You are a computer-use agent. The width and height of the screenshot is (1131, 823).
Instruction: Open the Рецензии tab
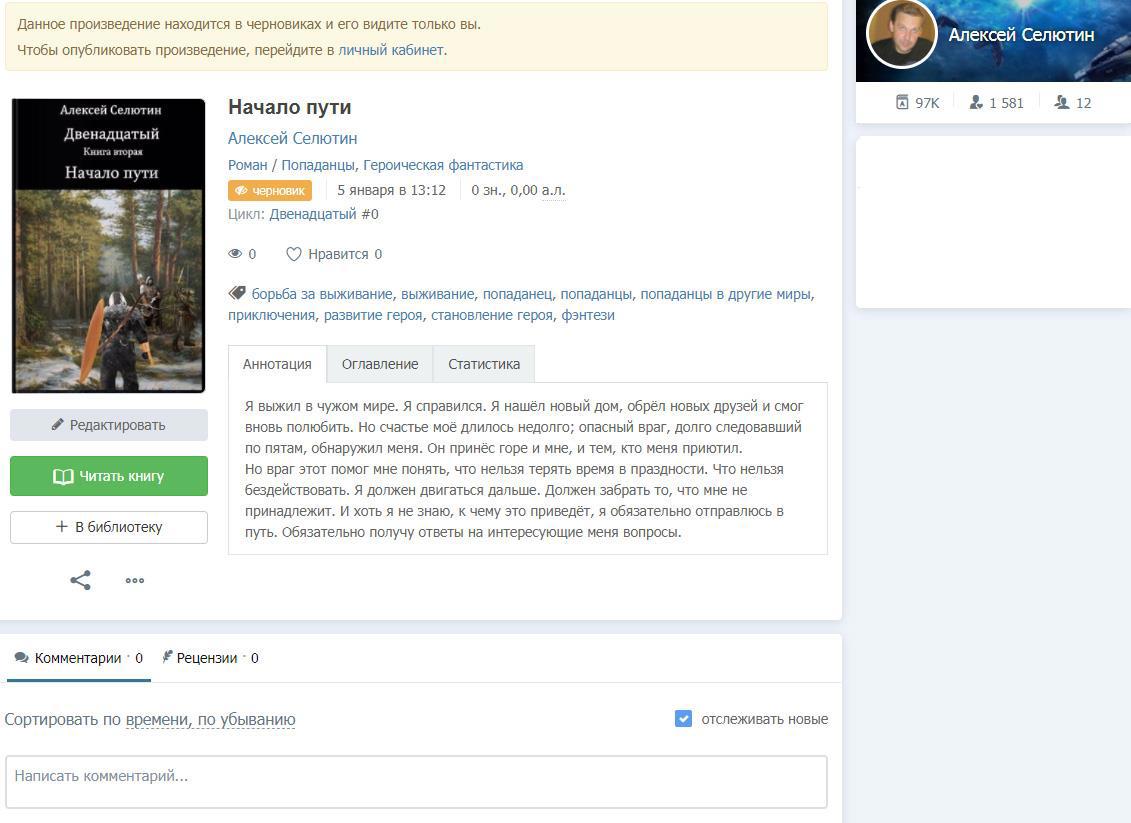click(210, 658)
